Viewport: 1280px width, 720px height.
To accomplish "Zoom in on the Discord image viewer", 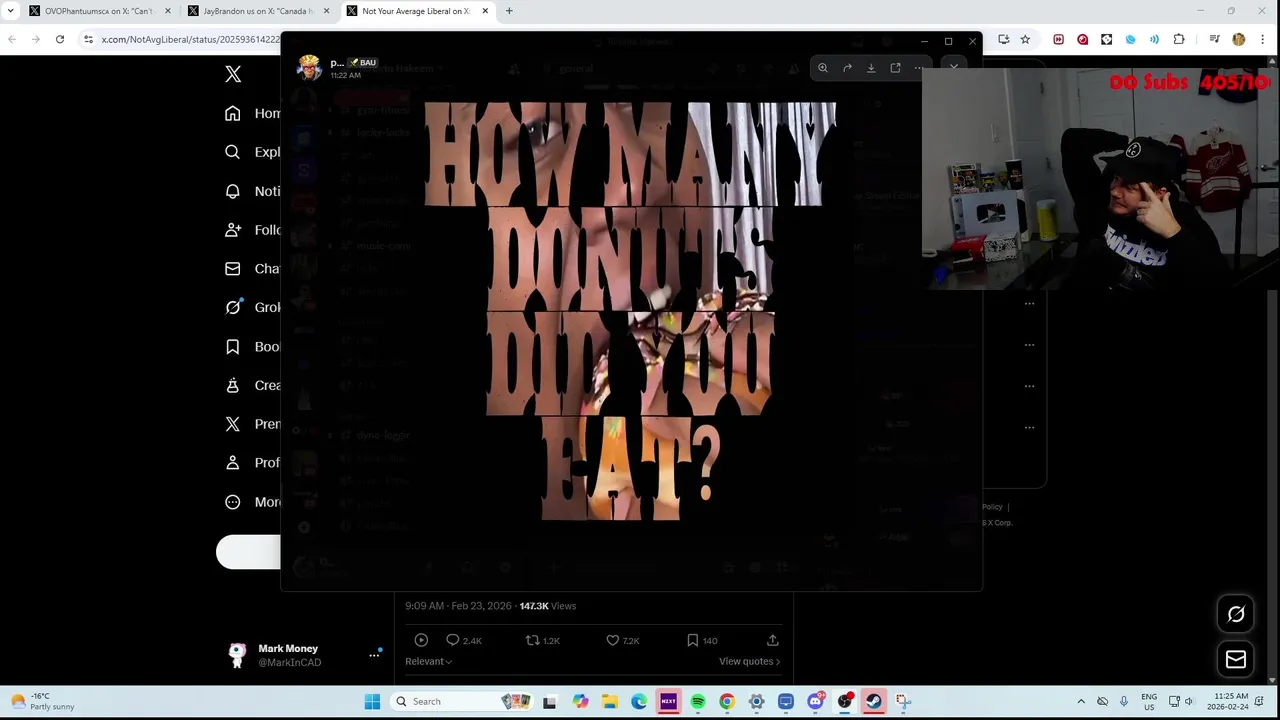I will coord(823,68).
